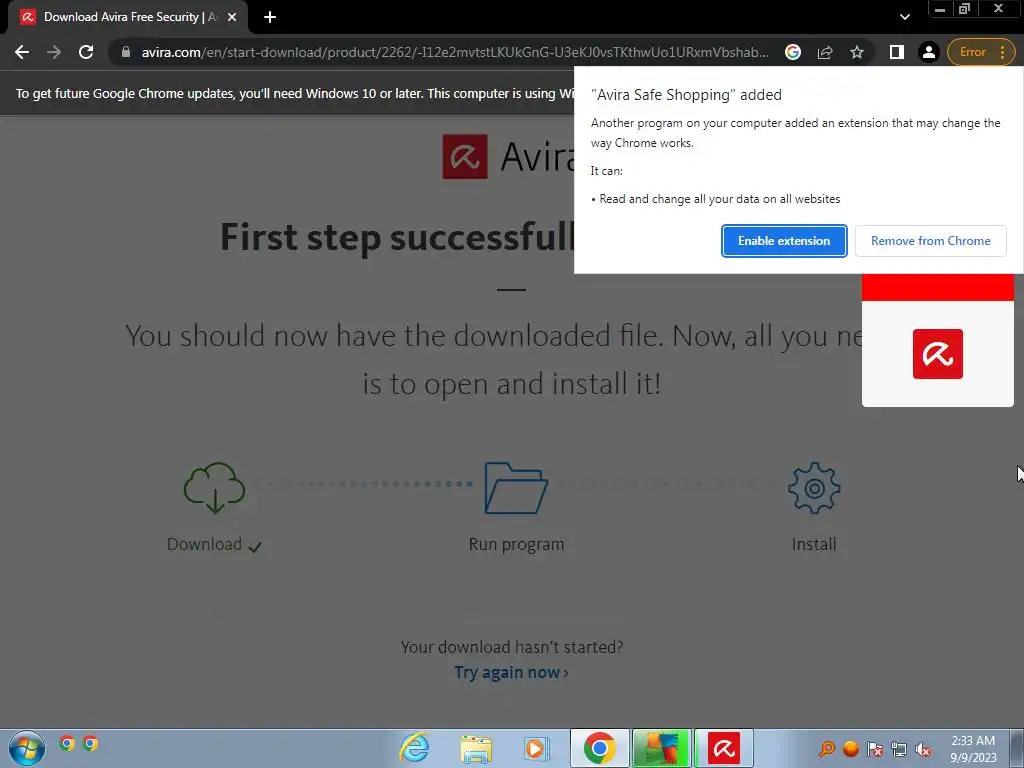
Task: Click the Chrome updates warning infobar text
Action: tap(294, 93)
